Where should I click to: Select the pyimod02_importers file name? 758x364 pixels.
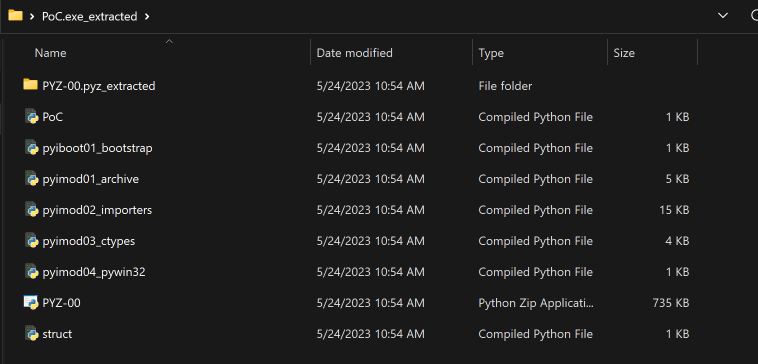(97, 210)
